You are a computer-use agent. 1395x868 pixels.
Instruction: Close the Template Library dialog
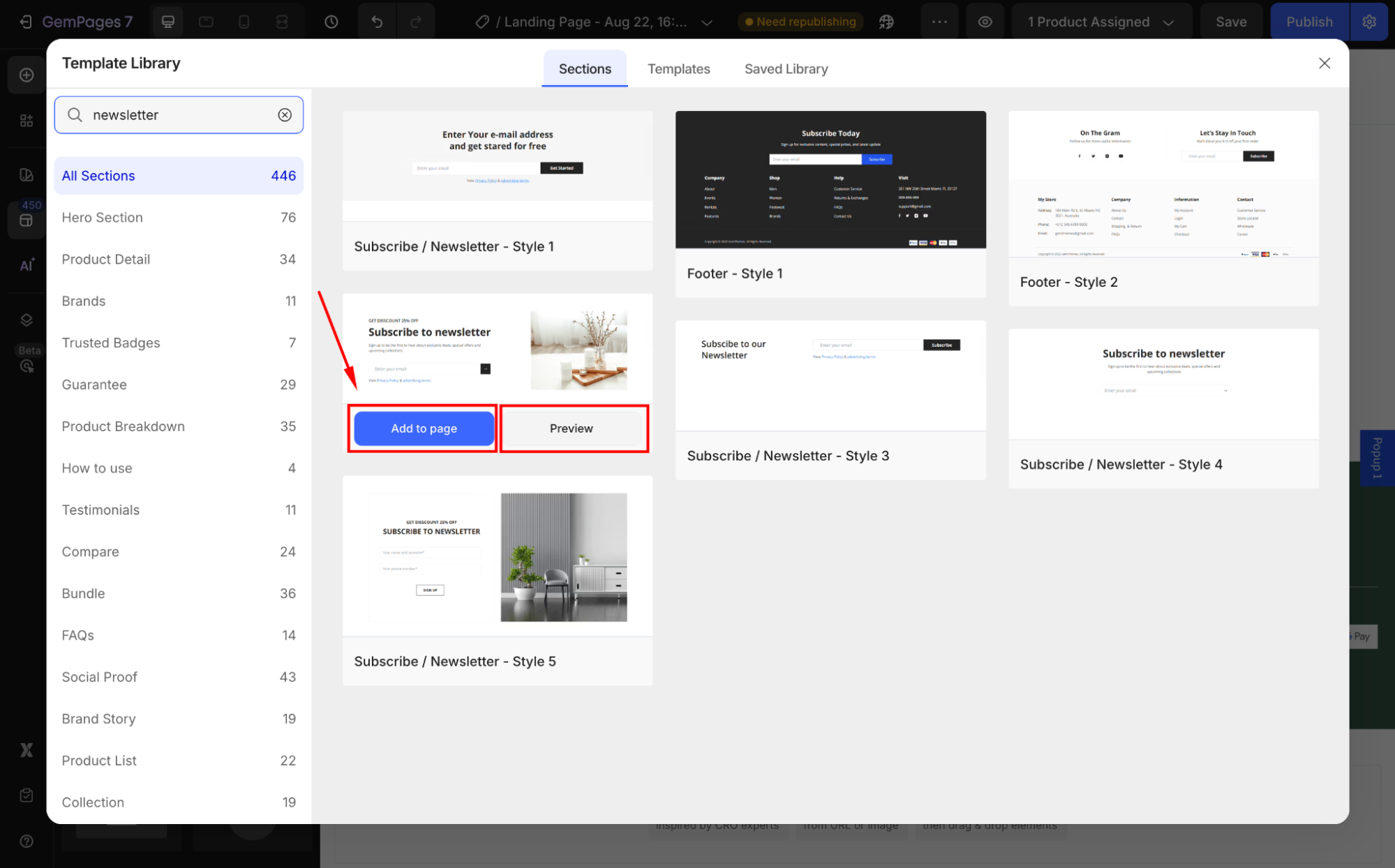1324,63
